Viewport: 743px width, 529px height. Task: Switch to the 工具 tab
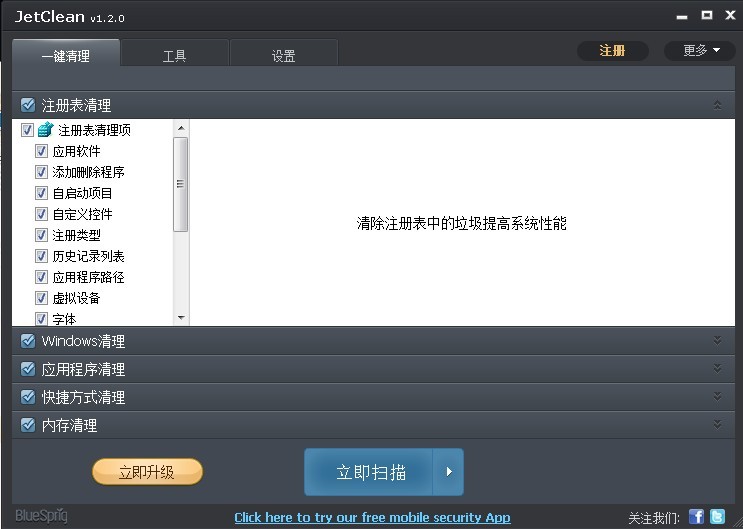coord(175,56)
